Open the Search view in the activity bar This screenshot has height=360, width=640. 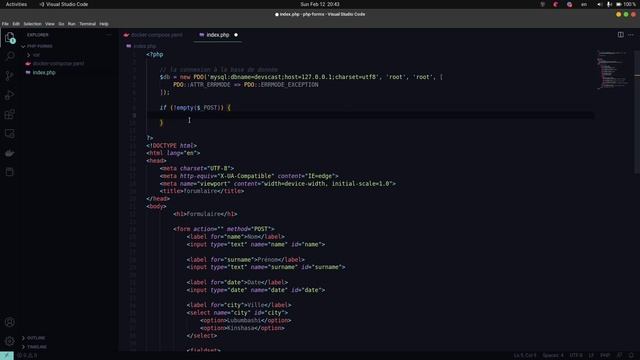click(x=10, y=56)
